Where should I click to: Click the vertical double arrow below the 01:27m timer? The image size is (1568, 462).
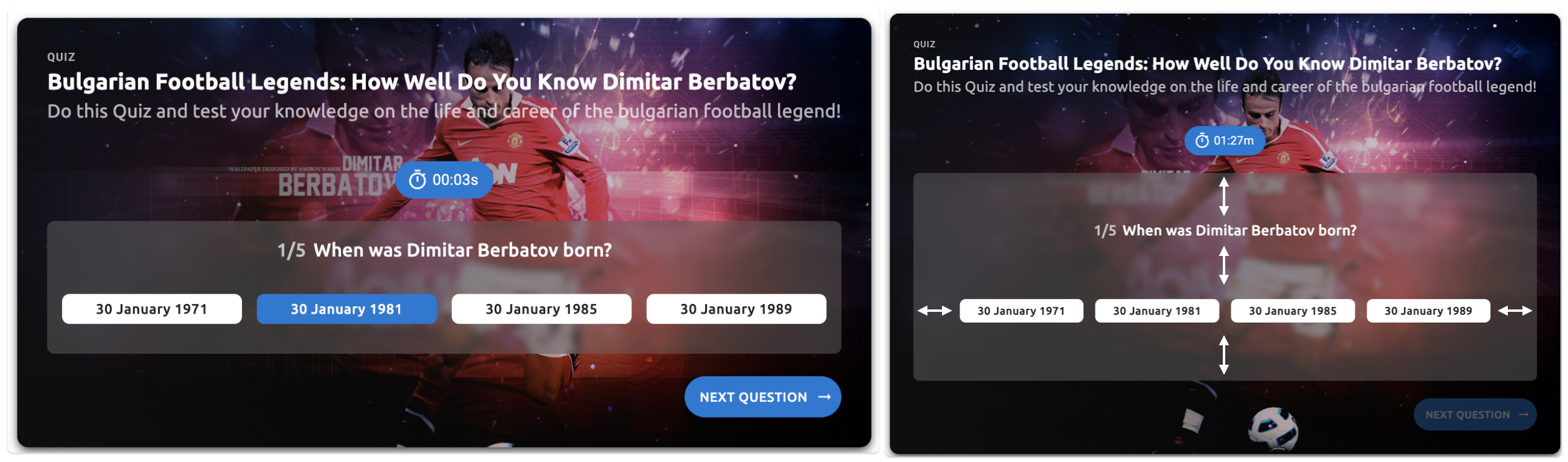[x=1223, y=196]
